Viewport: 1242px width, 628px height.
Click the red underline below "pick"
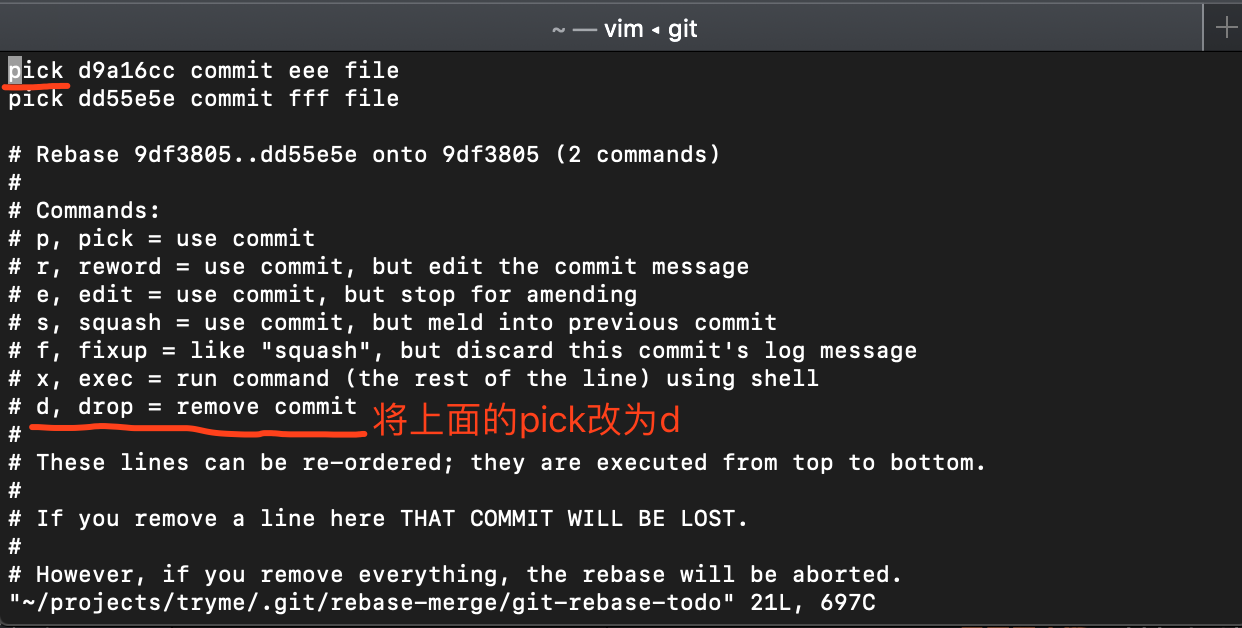click(35, 86)
